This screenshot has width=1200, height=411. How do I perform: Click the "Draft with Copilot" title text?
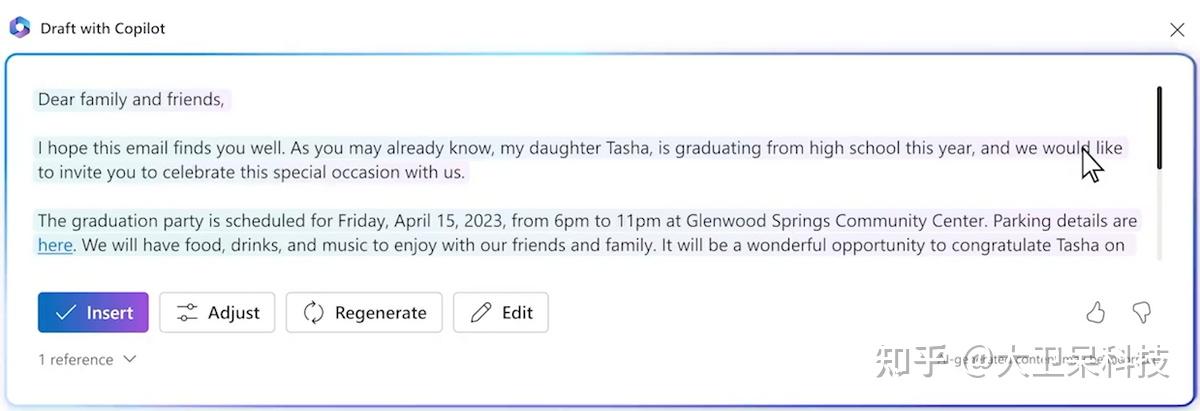click(103, 29)
